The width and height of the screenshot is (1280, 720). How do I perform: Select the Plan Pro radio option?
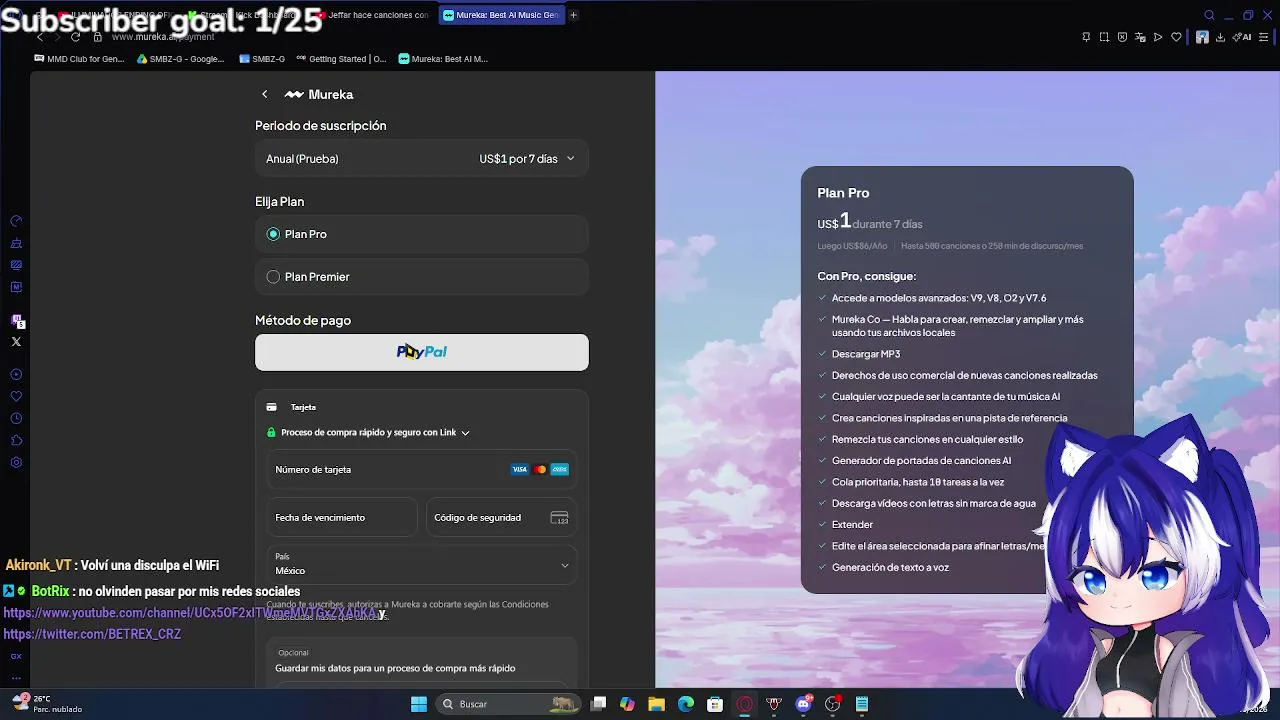273,234
